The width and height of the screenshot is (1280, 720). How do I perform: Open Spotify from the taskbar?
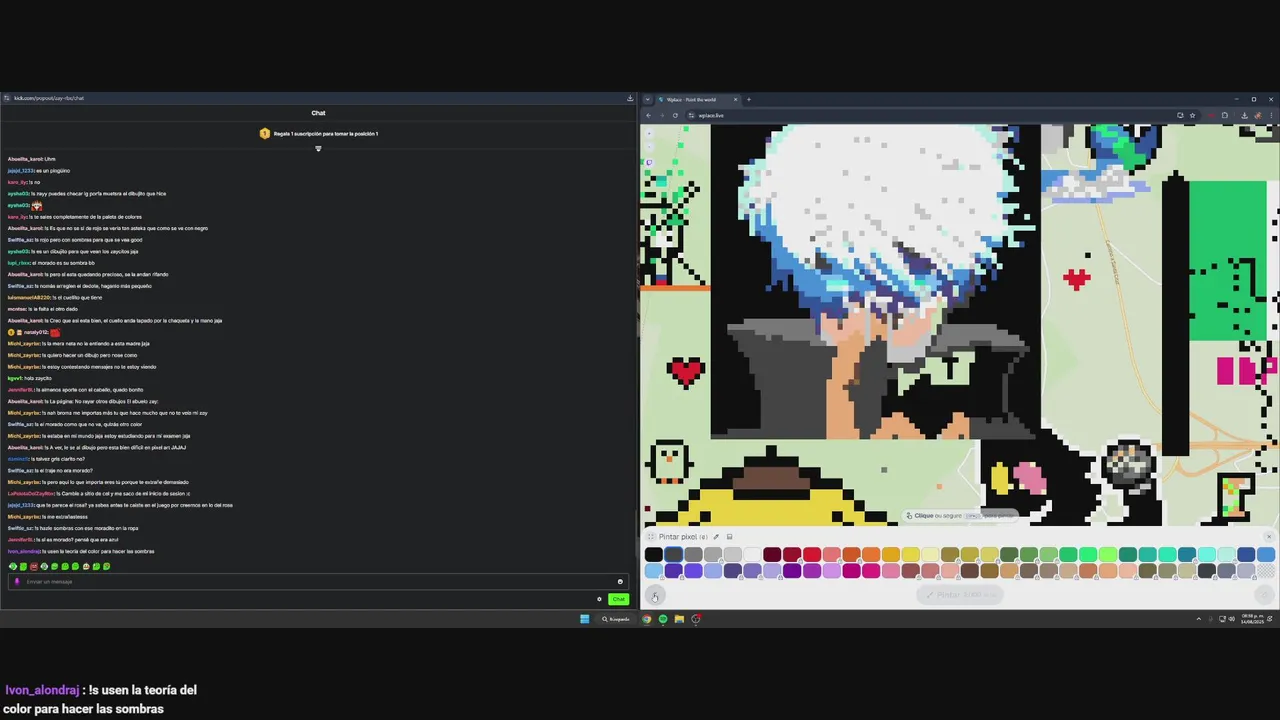[x=662, y=619]
